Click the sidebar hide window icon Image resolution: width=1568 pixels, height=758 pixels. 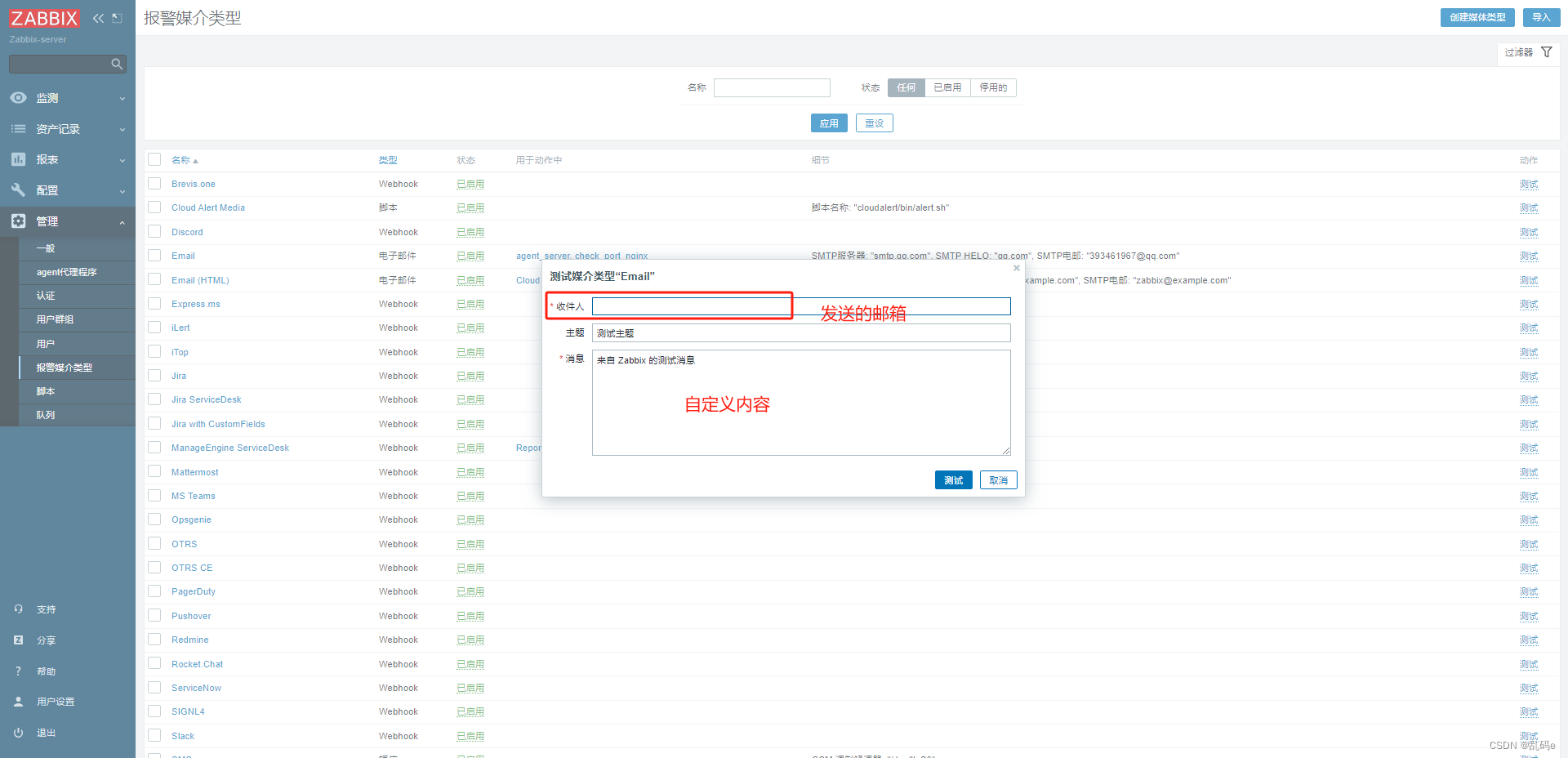point(117,18)
